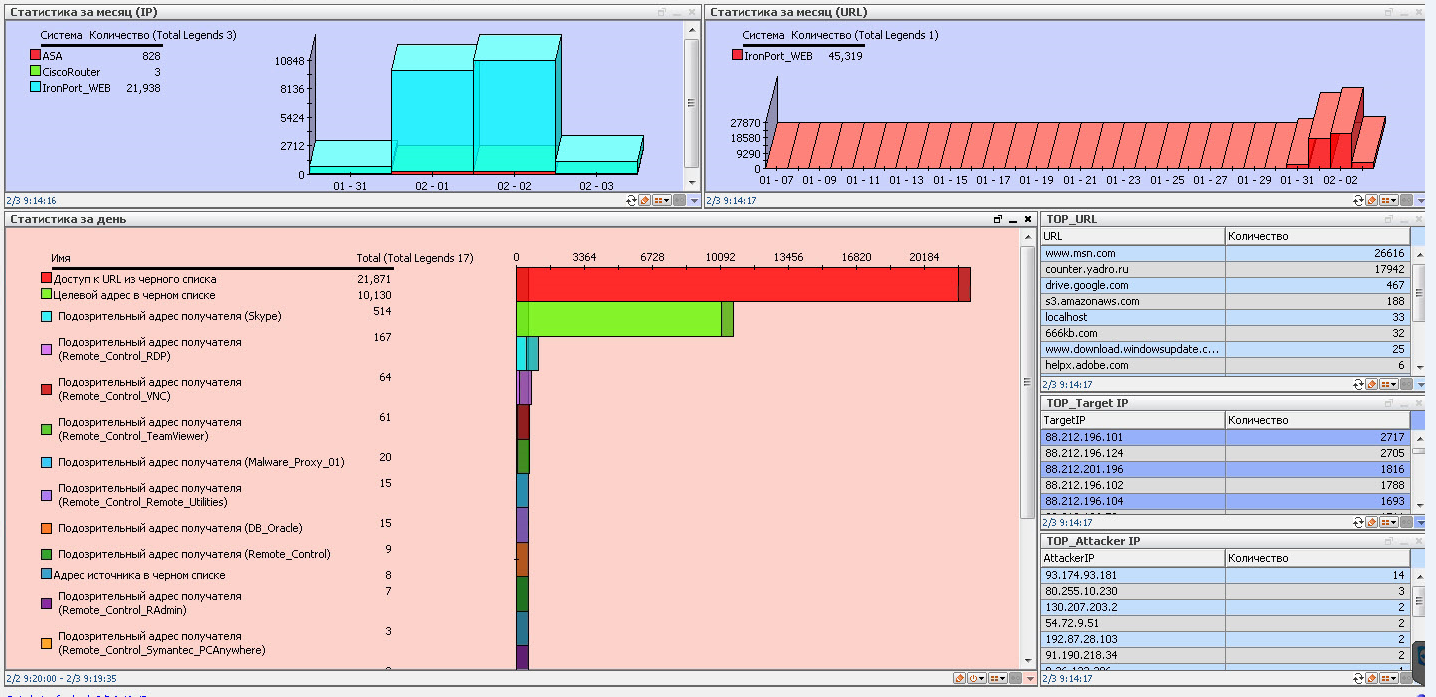Viewport: 1436px width, 697px height.
Task: Refresh the TOP_URL panel data
Action: pyautogui.click(x=1358, y=384)
